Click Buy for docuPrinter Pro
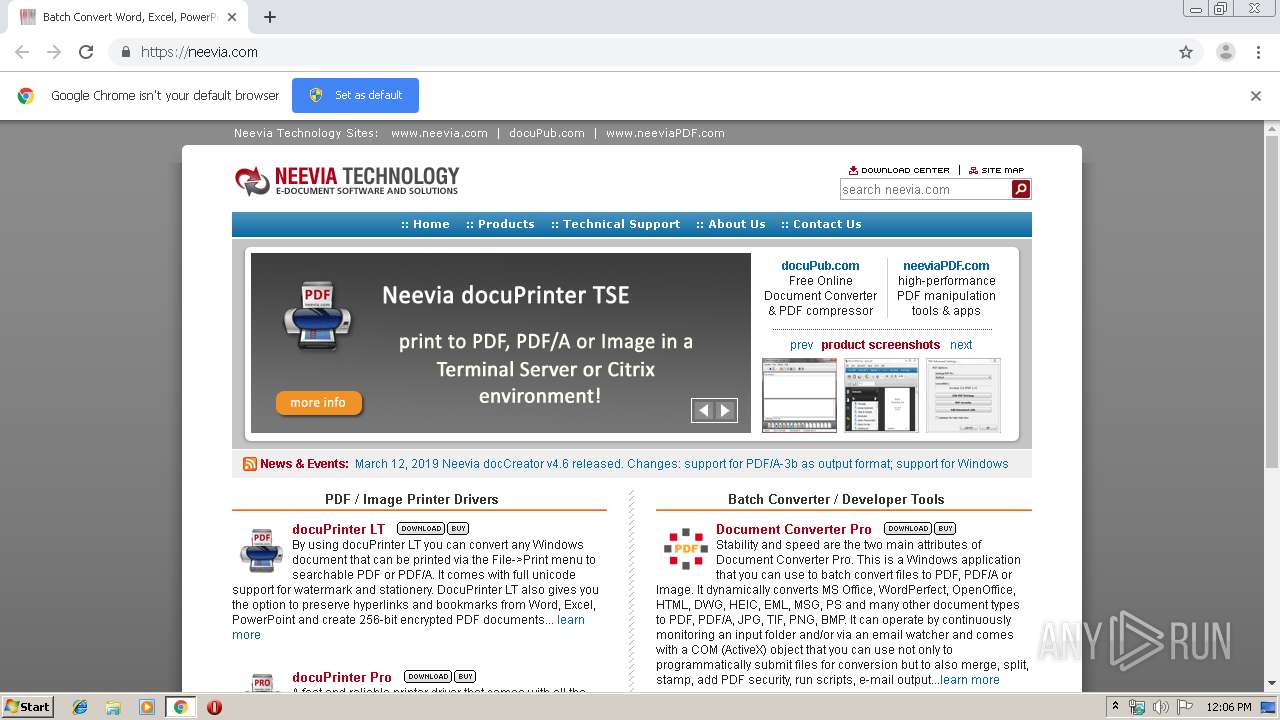1280x720 pixels. coord(465,677)
